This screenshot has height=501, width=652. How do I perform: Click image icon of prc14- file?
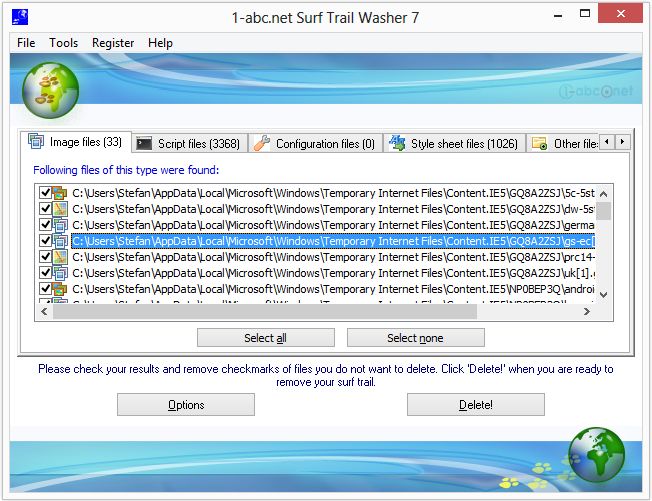tap(59, 257)
